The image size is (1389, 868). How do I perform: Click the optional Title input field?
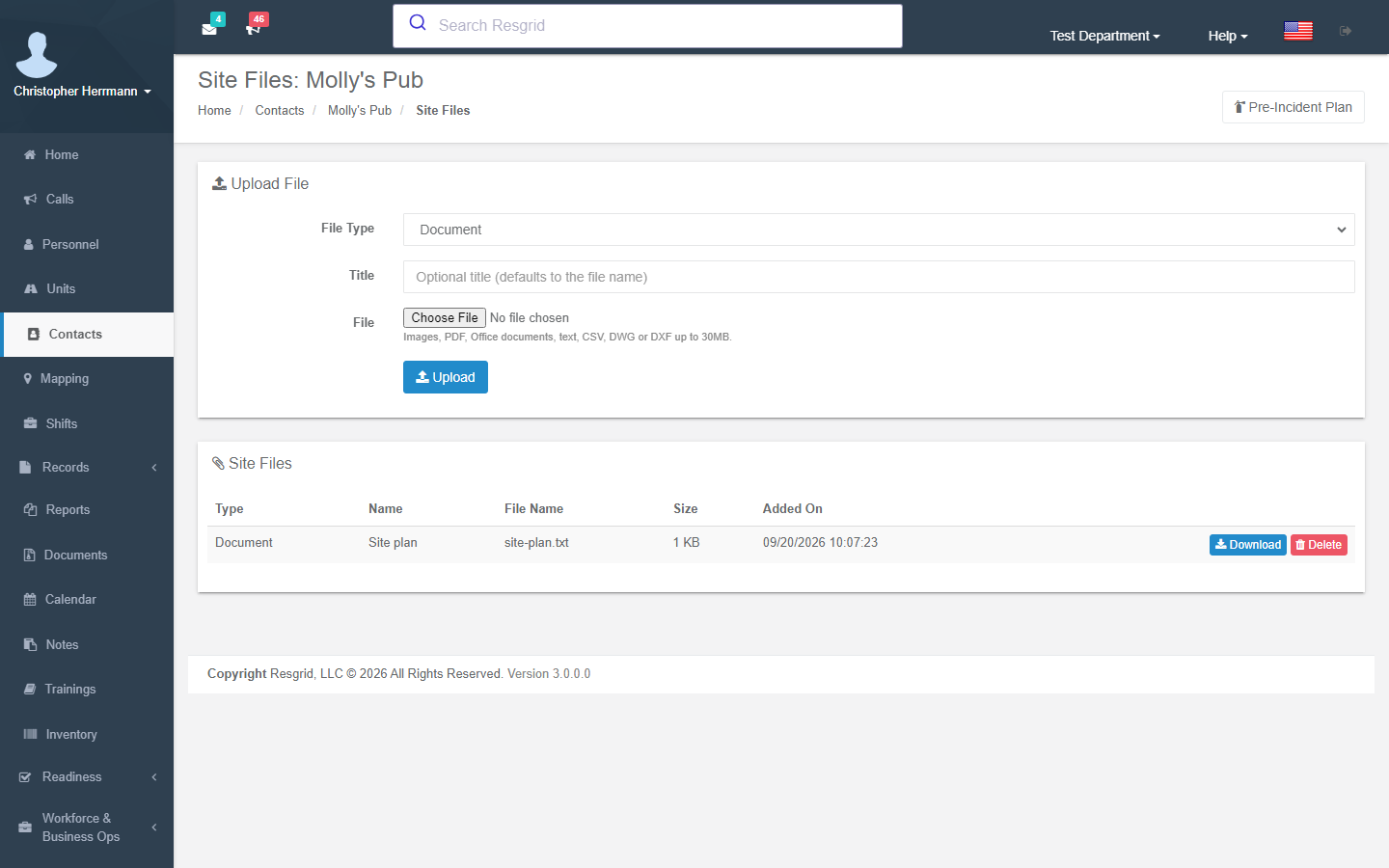[x=879, y=277]
